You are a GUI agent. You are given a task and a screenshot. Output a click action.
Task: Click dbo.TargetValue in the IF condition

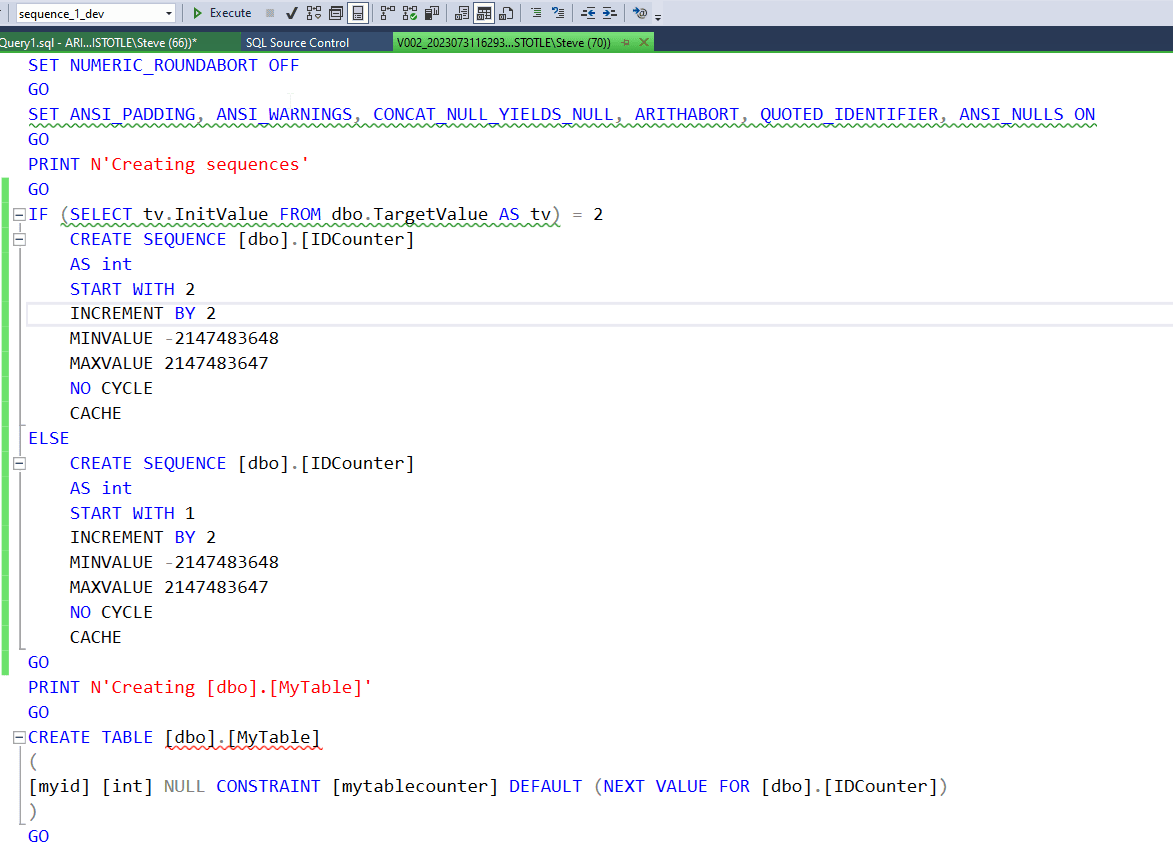(409, 215)
